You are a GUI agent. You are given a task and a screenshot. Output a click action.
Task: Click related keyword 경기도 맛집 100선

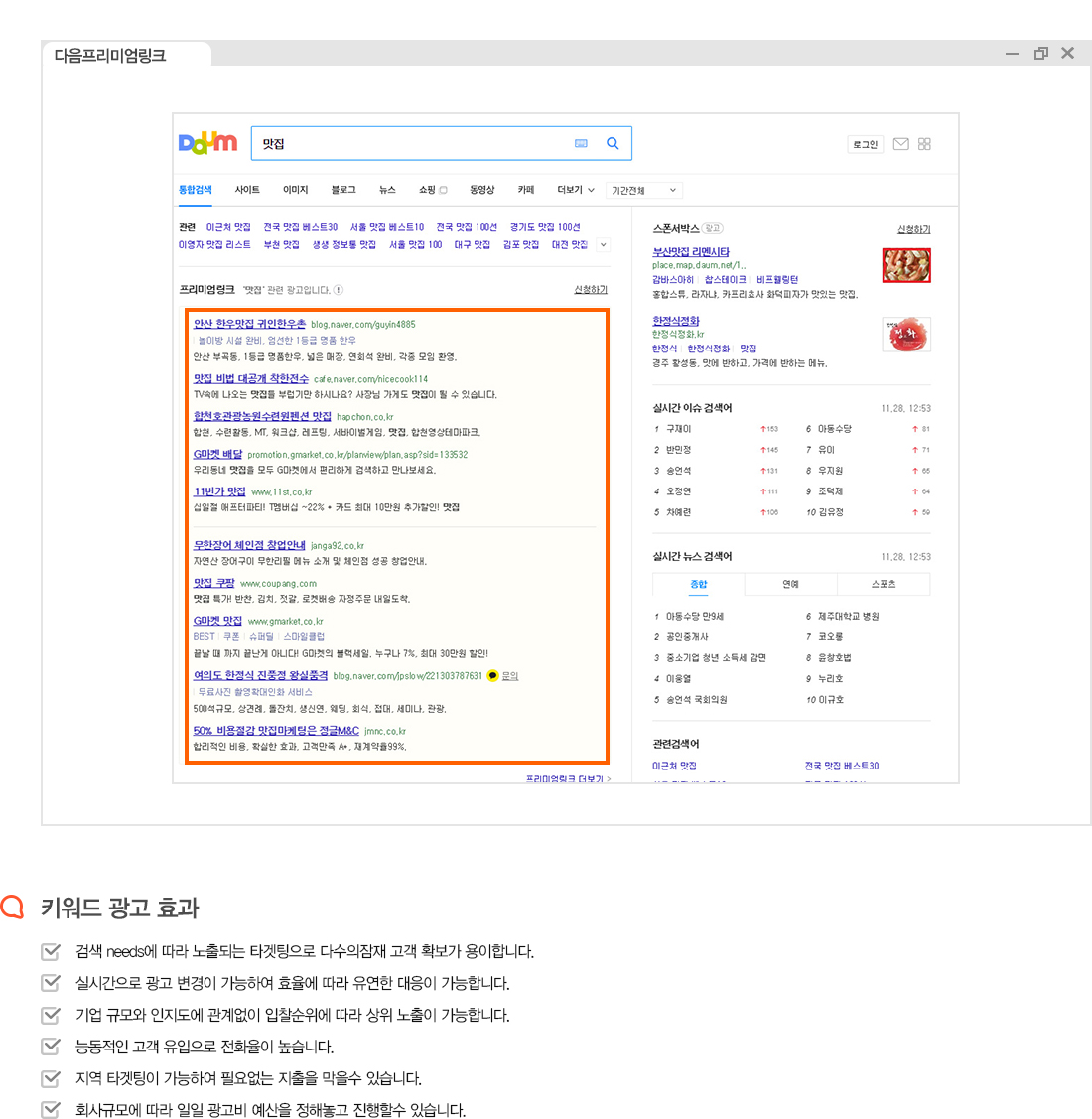(545, 227)
